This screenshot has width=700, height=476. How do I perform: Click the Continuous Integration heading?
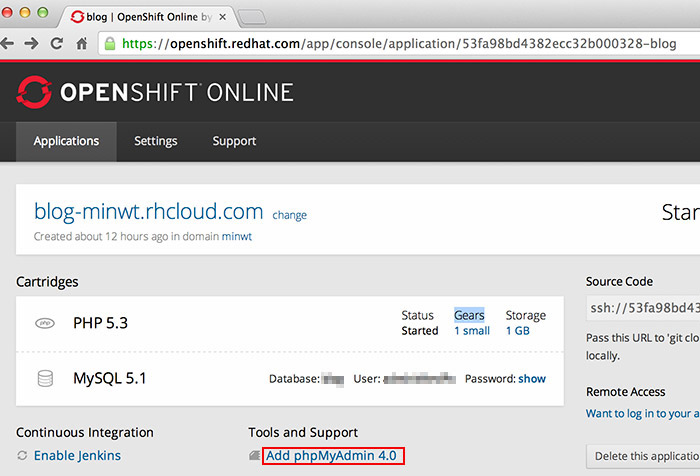[85, 432]
